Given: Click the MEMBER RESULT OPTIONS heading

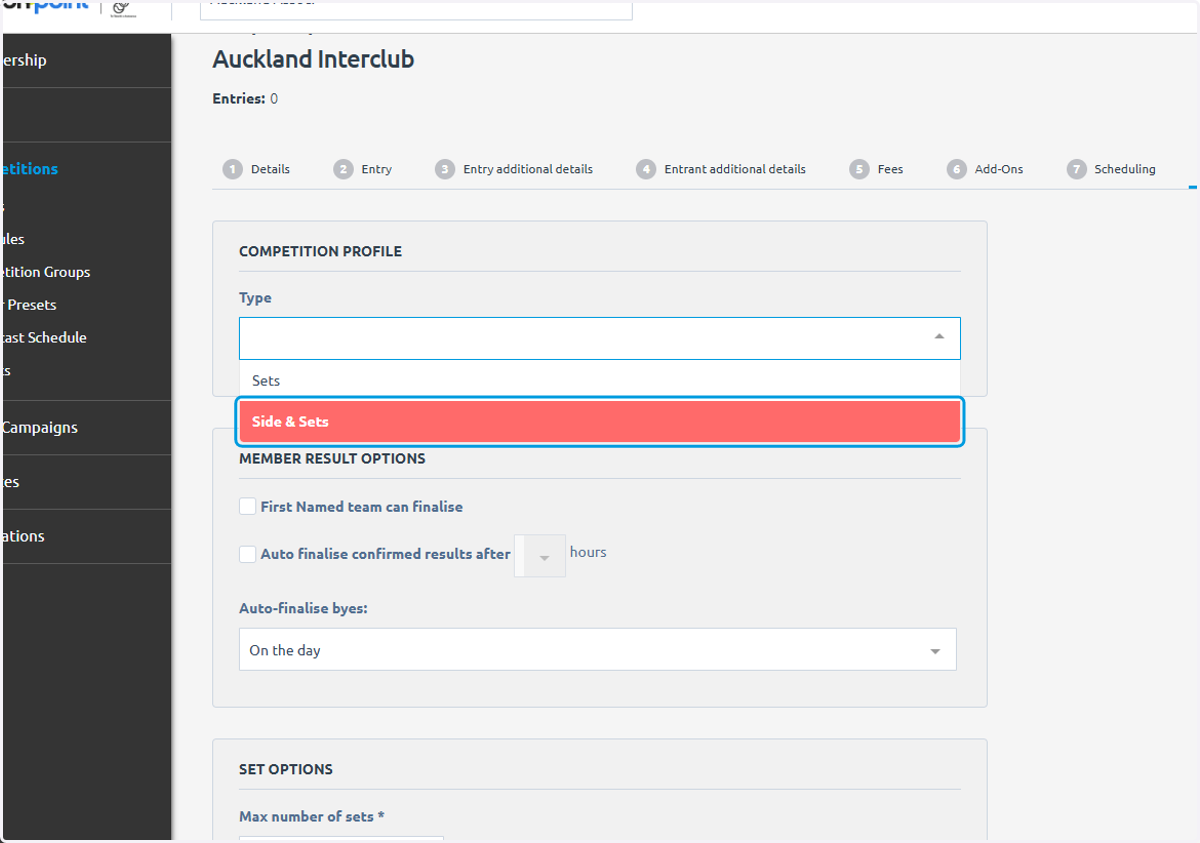Looking at the screenshot, I should click(x=332, y=458).
